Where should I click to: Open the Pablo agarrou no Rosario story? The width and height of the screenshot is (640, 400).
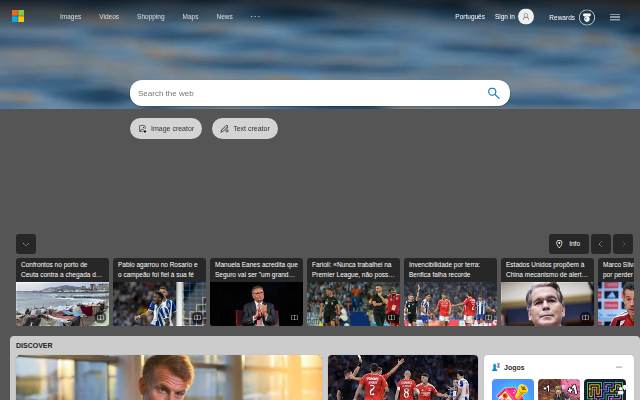[160, 292]
